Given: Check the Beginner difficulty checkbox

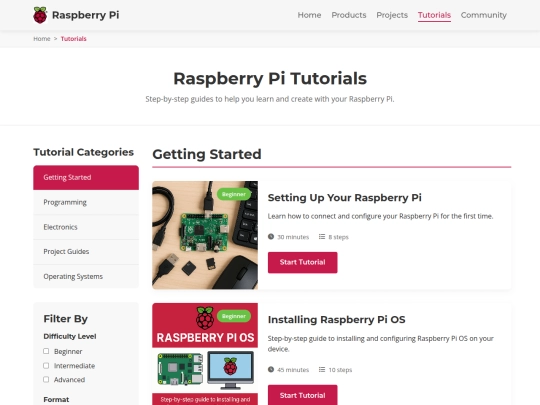Looking at the screenshot, I should point(46,351).
